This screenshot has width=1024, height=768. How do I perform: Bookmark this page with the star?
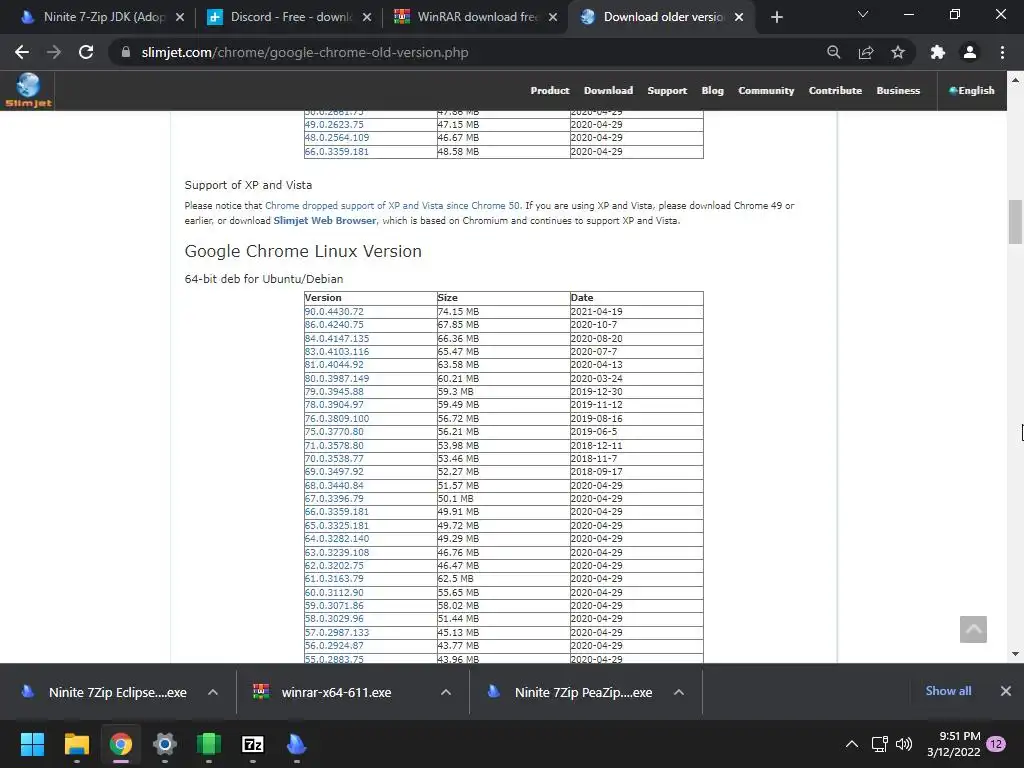click(x=898, y=52)
